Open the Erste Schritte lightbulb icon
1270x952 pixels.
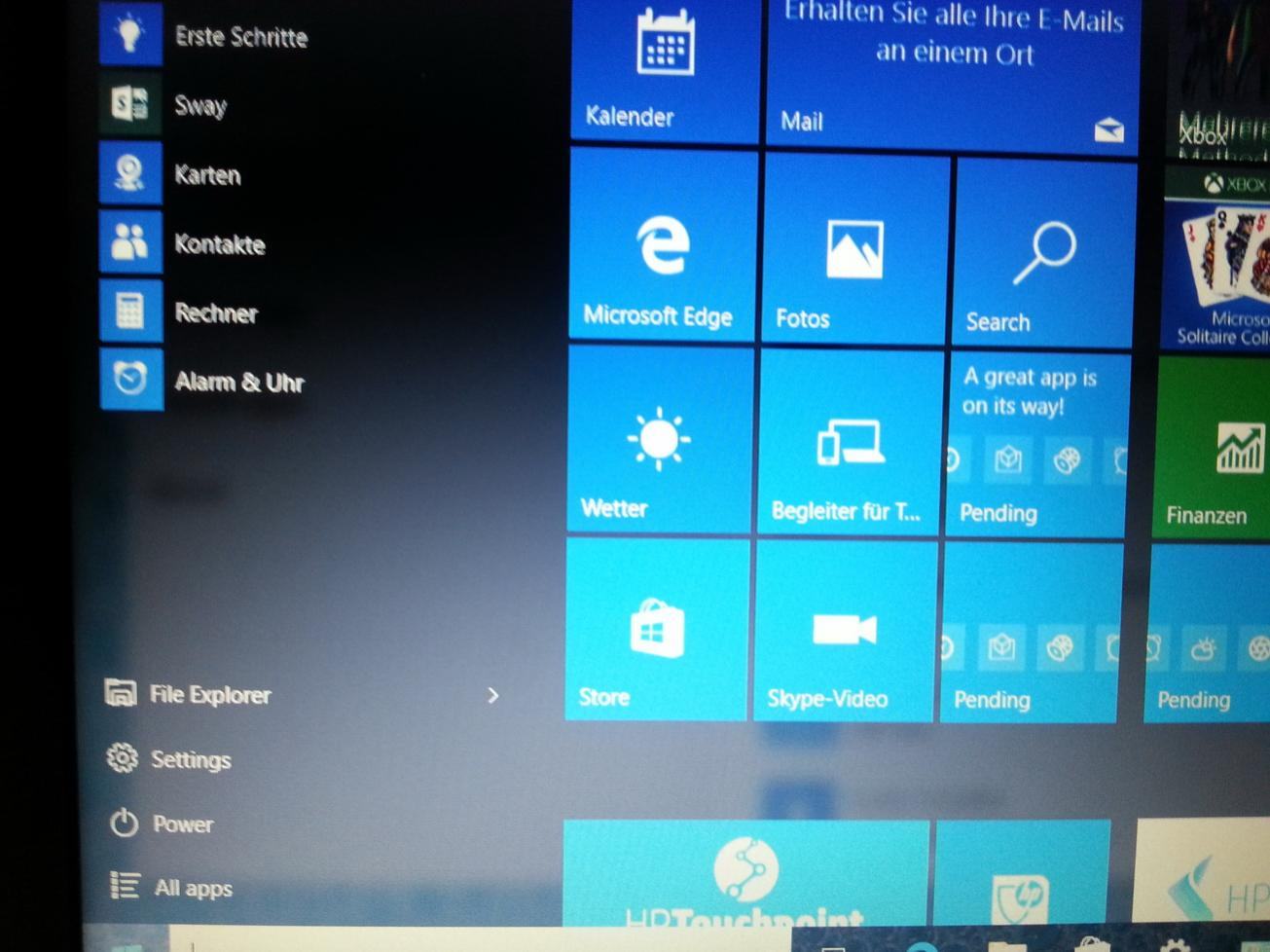130,34
